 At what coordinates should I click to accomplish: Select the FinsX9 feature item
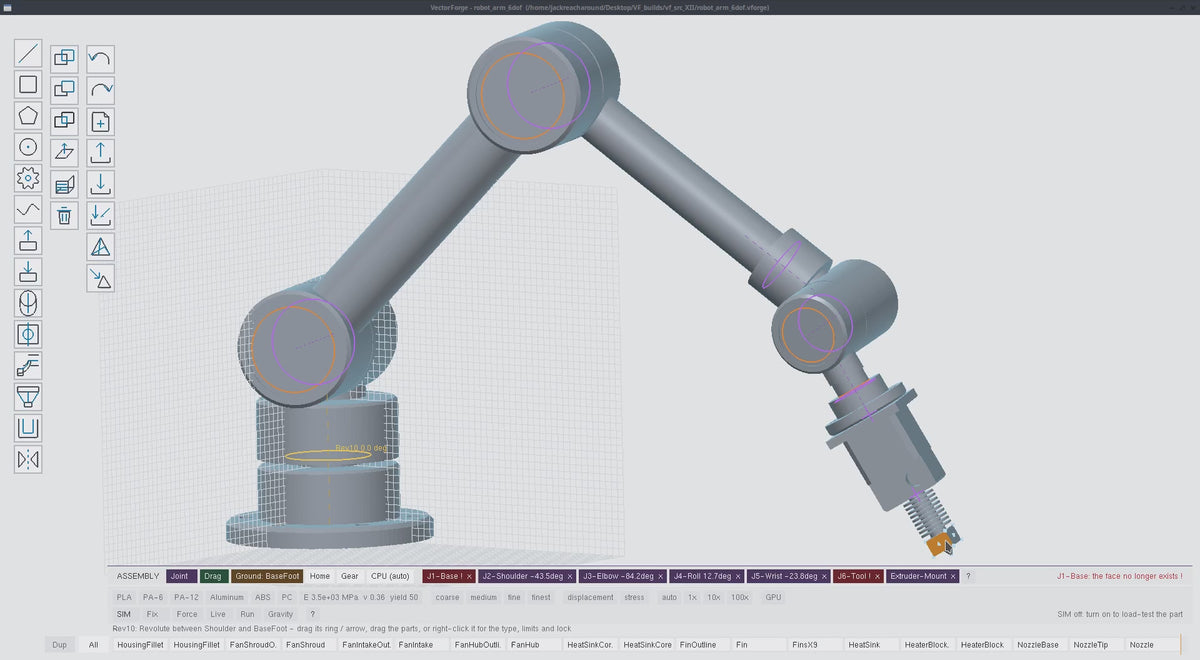click(816, 645)
